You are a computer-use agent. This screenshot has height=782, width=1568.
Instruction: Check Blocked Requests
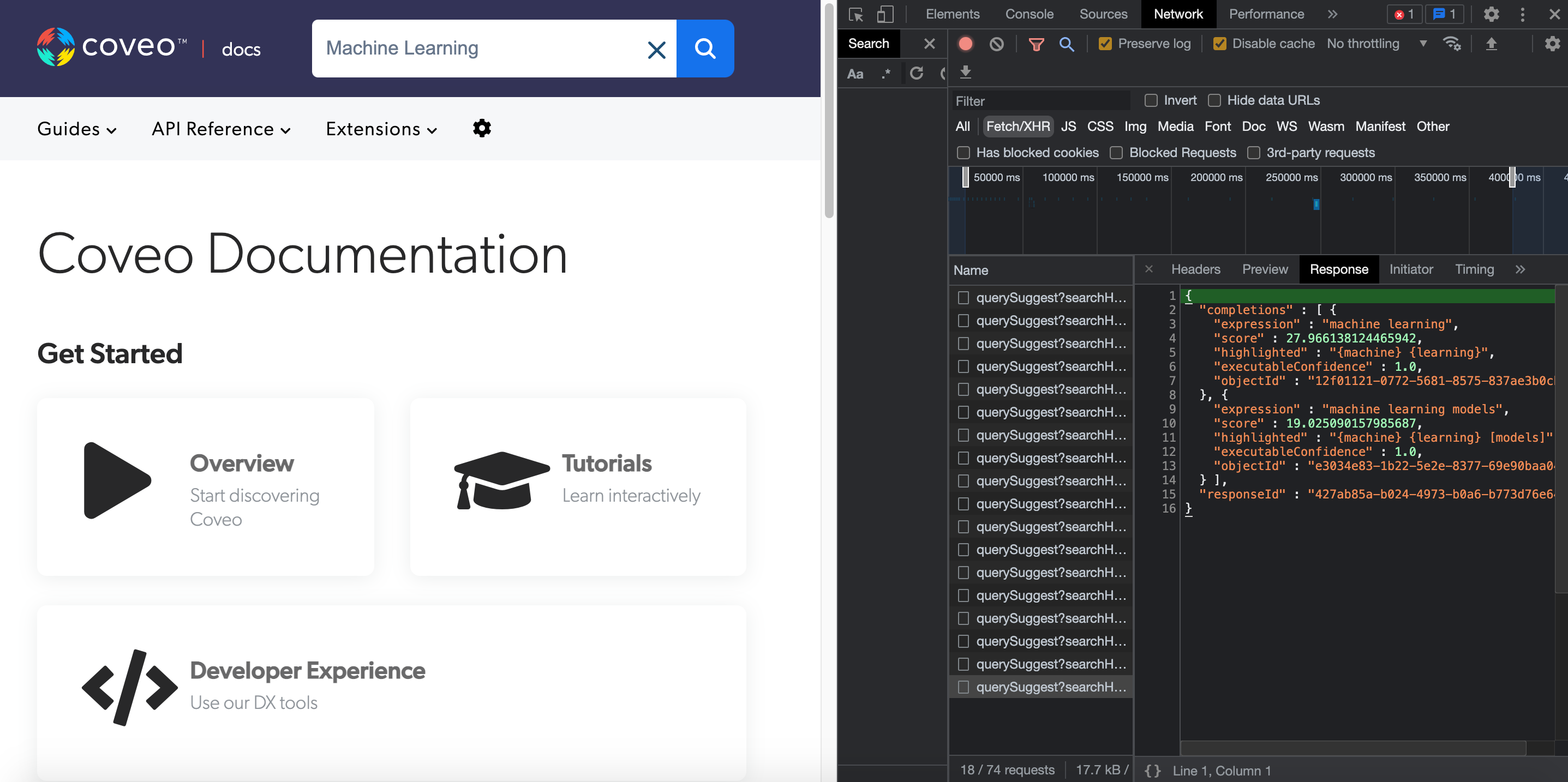(1116, 153)
